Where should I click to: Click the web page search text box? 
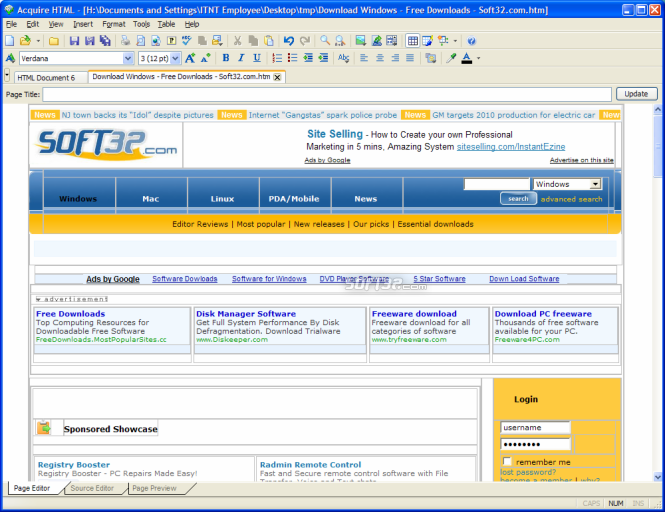tap(497, 184)
